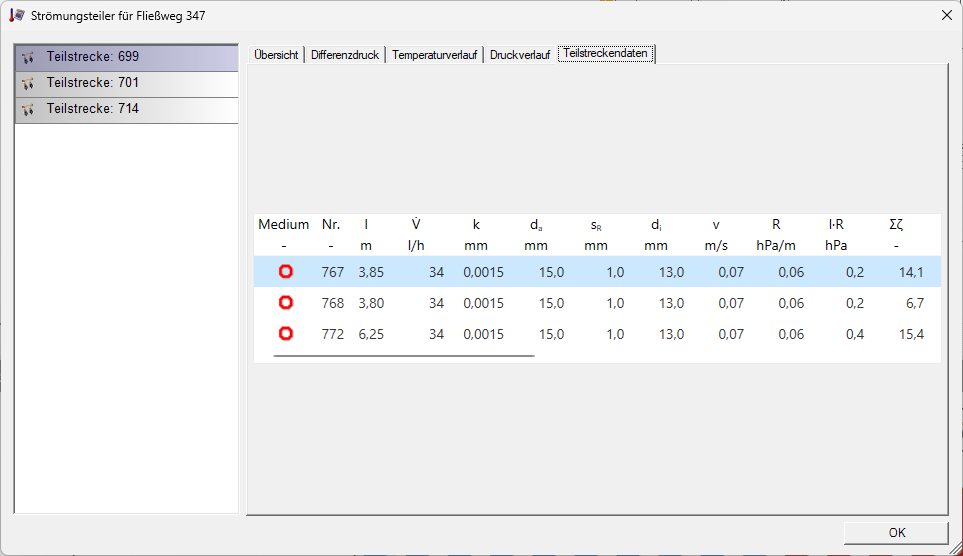Viewport: 963px width, 556px height.
Task: Click the length value 3,85
Action: (371, 272)
